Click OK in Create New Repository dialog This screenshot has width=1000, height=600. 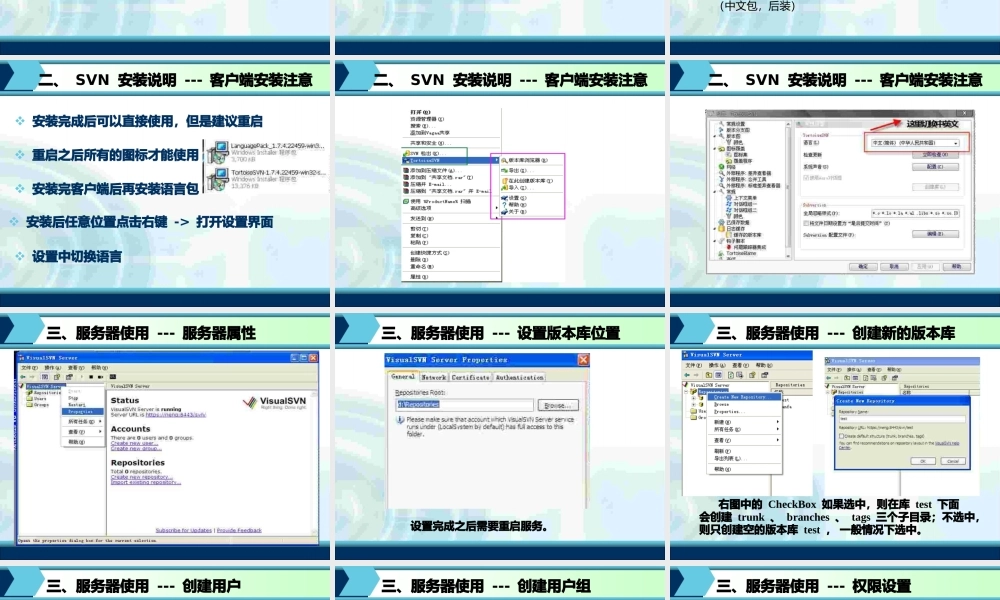click(x=923, y=461)
